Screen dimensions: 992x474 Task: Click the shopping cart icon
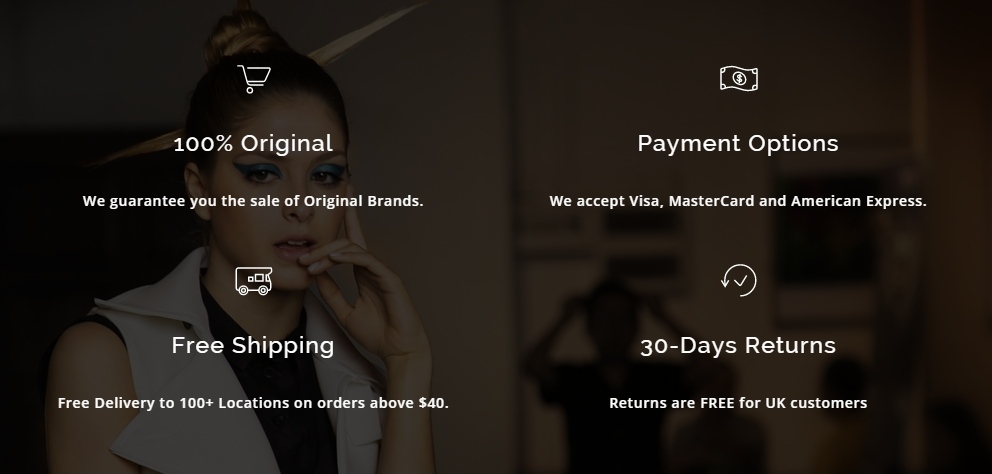pyautogui.click(x=254, y=79)
